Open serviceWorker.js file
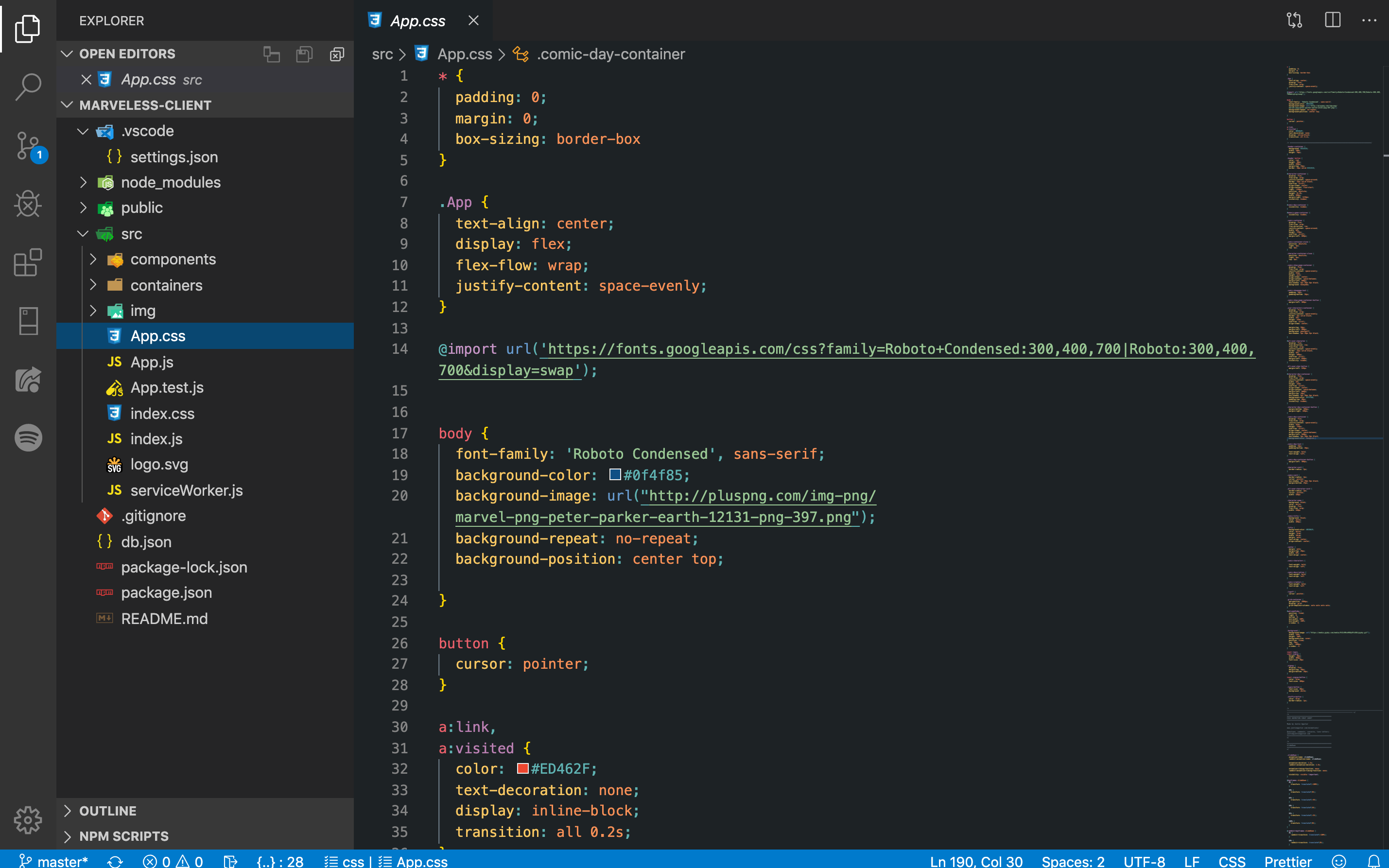The width and height of the screenshot is (1389, 868). coord(186,490)
